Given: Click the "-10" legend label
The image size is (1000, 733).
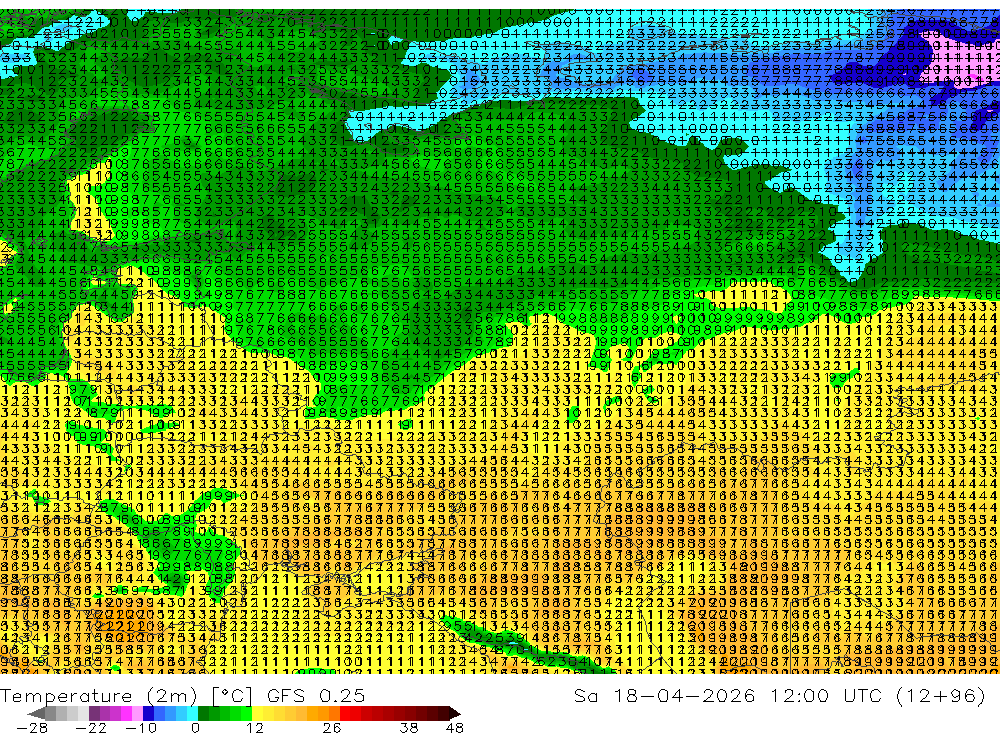Looking at the screenshot, I should 141,728.
